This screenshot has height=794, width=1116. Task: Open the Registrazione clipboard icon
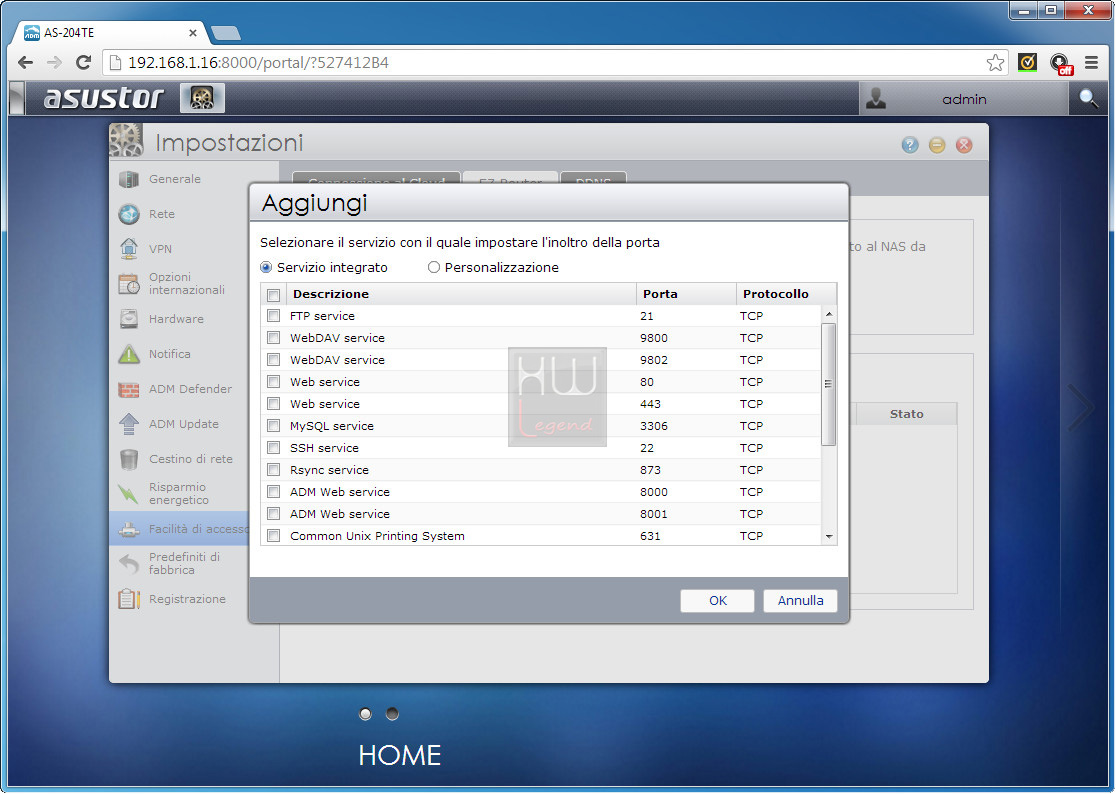129,599
